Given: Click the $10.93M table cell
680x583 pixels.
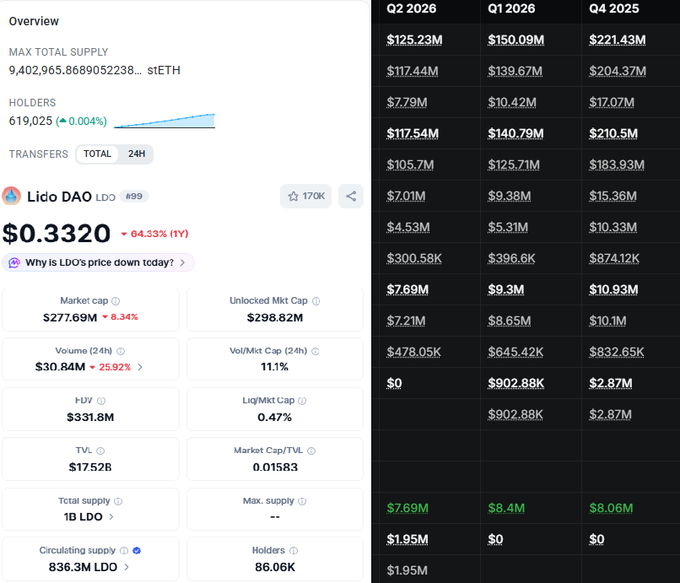Looking at the screenshot, I should click(x=613, y=290).
